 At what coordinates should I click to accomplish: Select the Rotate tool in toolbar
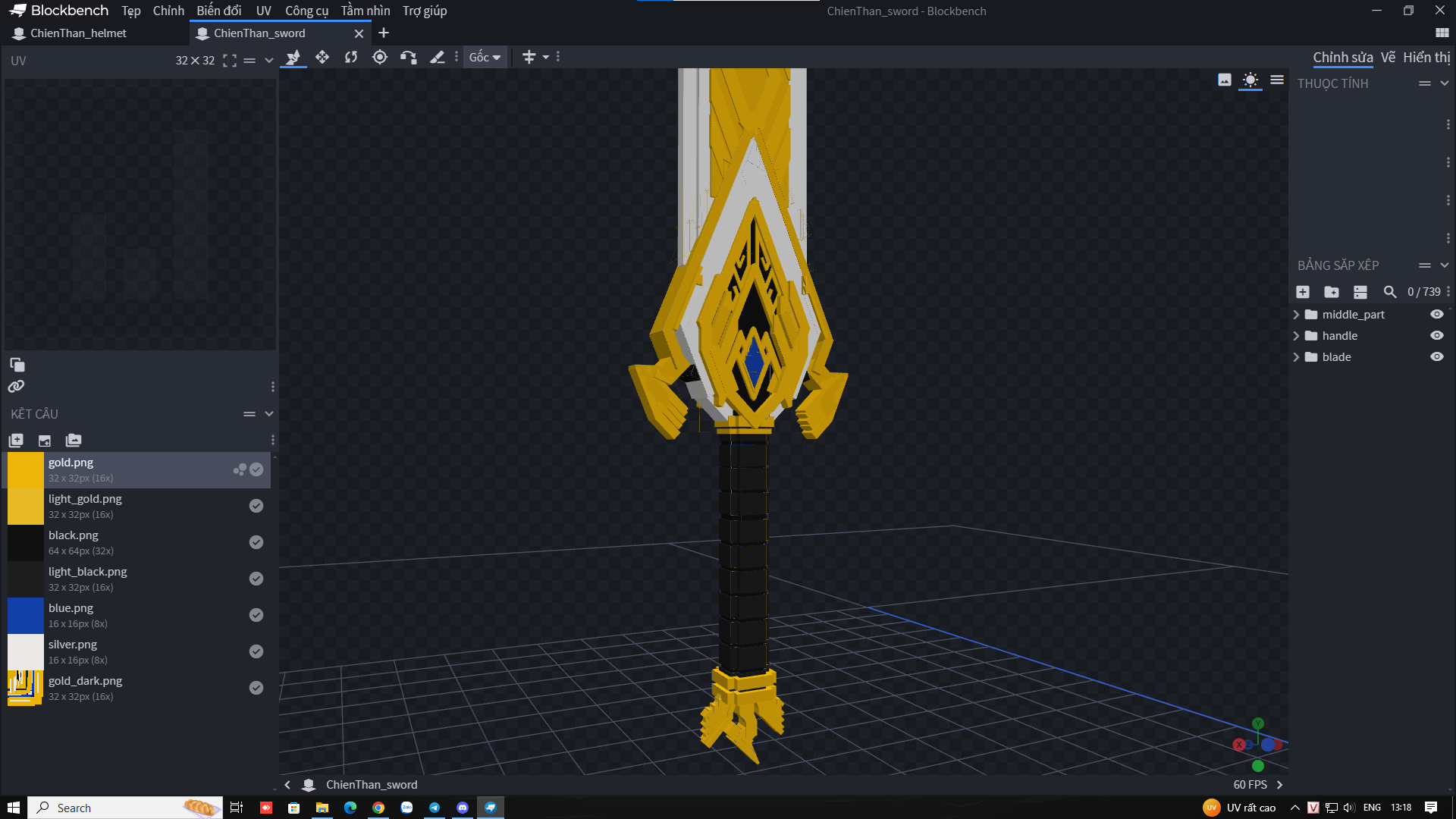[351, 57]
